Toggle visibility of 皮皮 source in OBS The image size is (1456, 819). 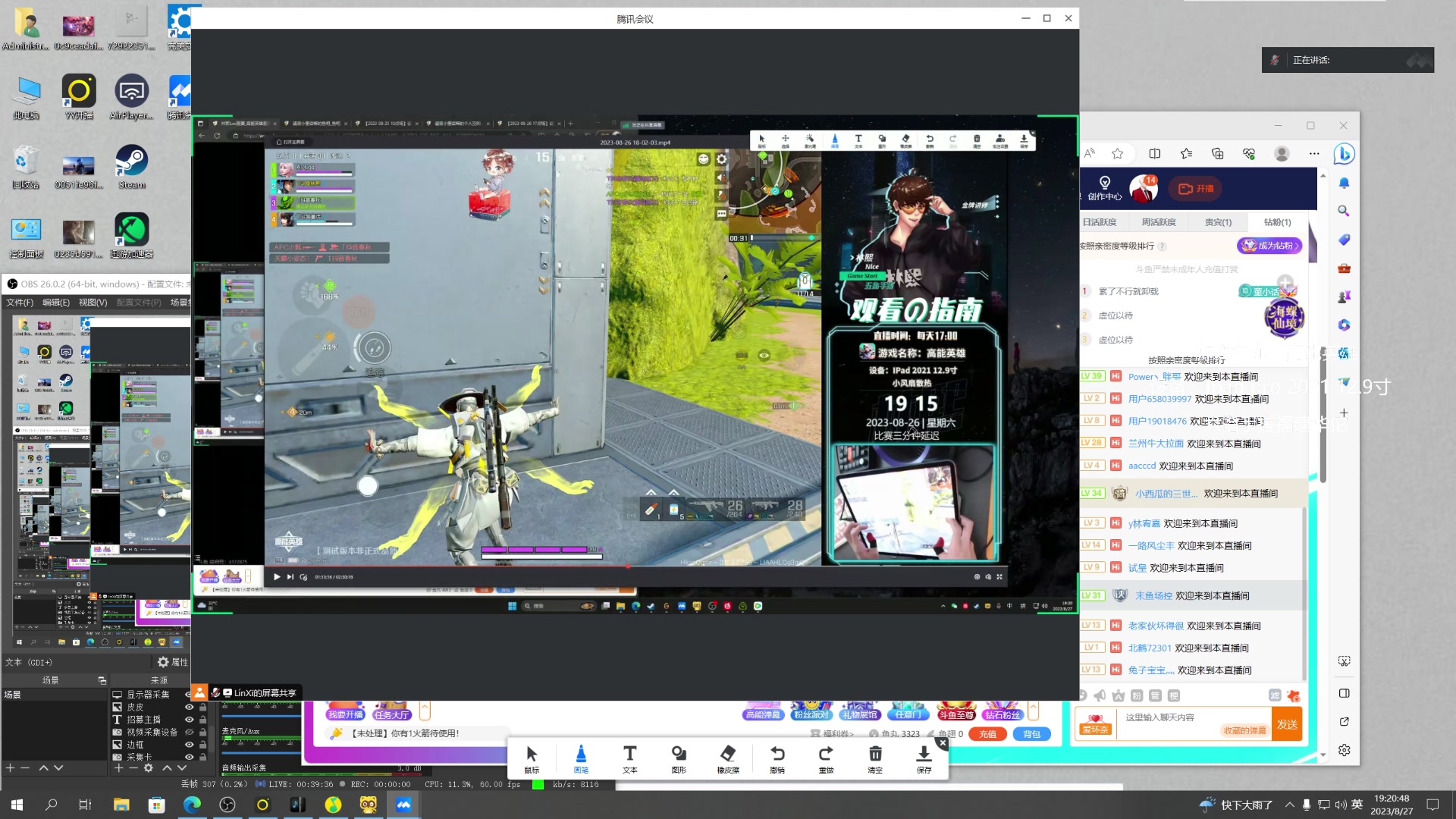[189, 707]
